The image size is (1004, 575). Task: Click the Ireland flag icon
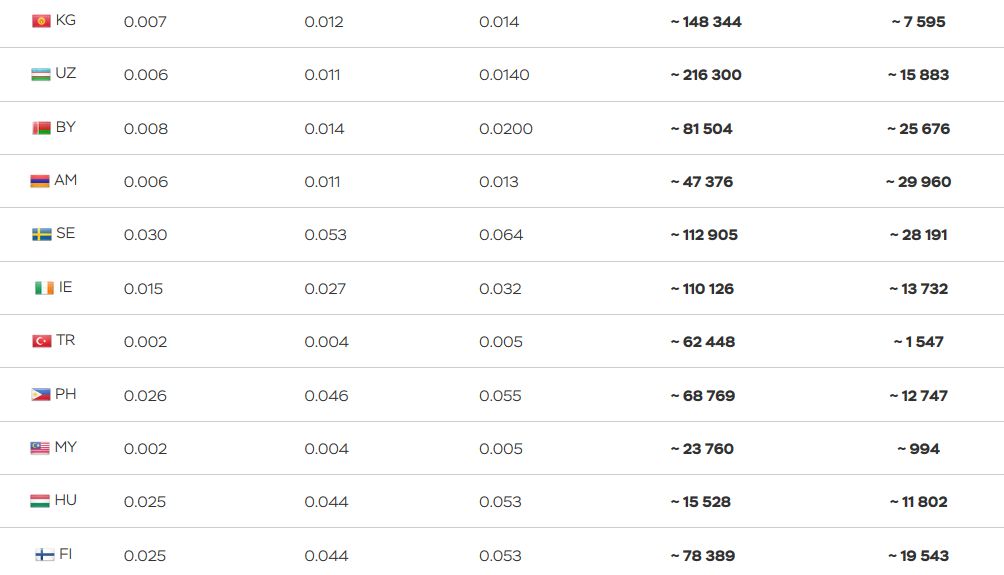[x=44, y=288]
